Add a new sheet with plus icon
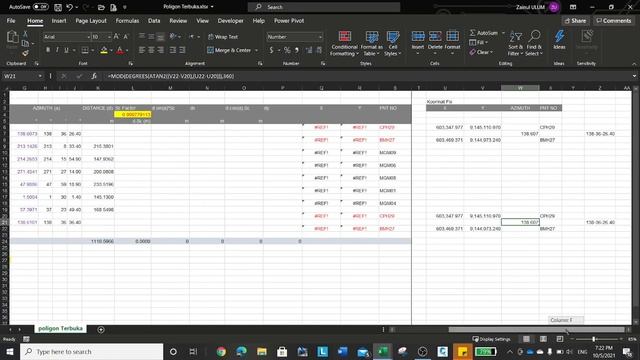 (101, 329)
